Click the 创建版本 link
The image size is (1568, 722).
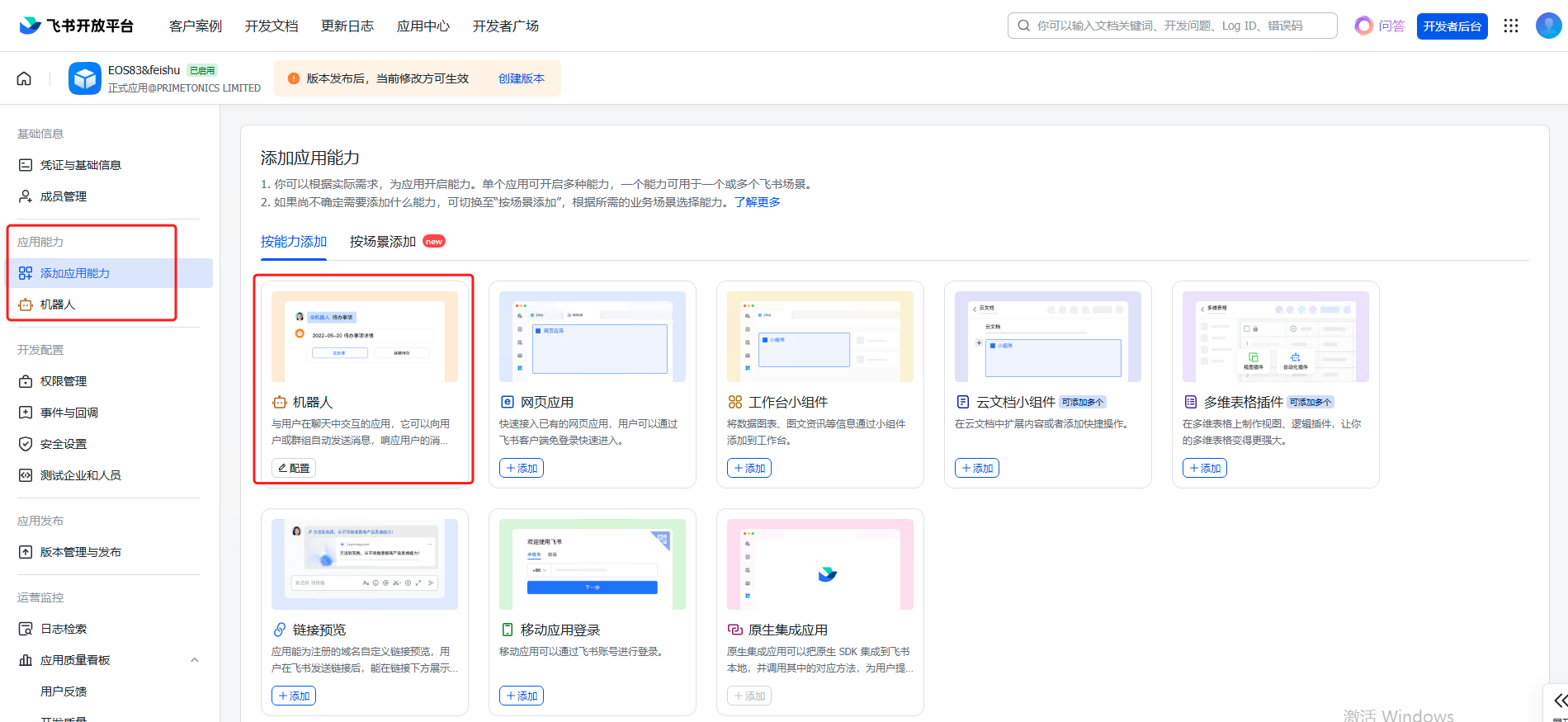click(x=521, y=78)
